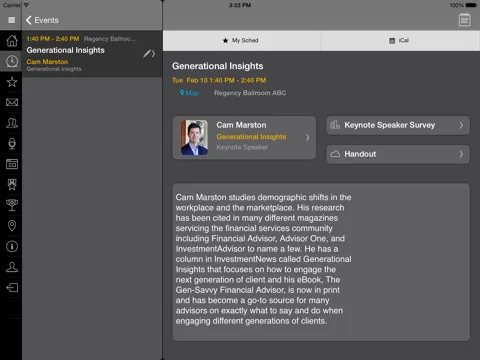Click the Keynote Speaker label
The height and width of the screenshot is (360, 480).
point(242,147)
